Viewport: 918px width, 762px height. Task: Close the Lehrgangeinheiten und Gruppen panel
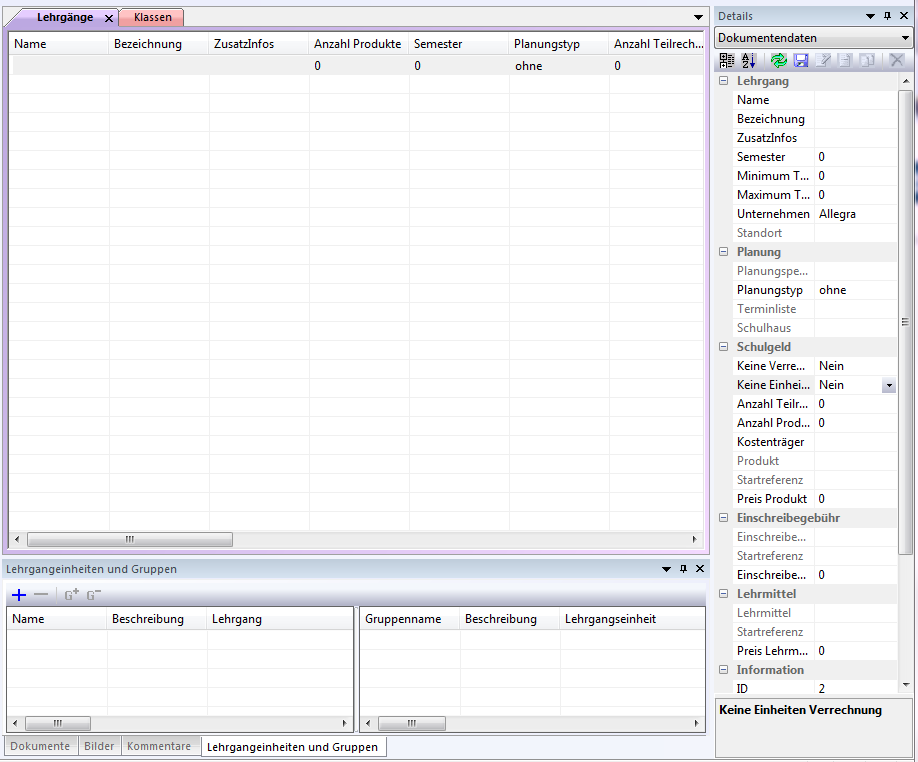pos(699,569)
